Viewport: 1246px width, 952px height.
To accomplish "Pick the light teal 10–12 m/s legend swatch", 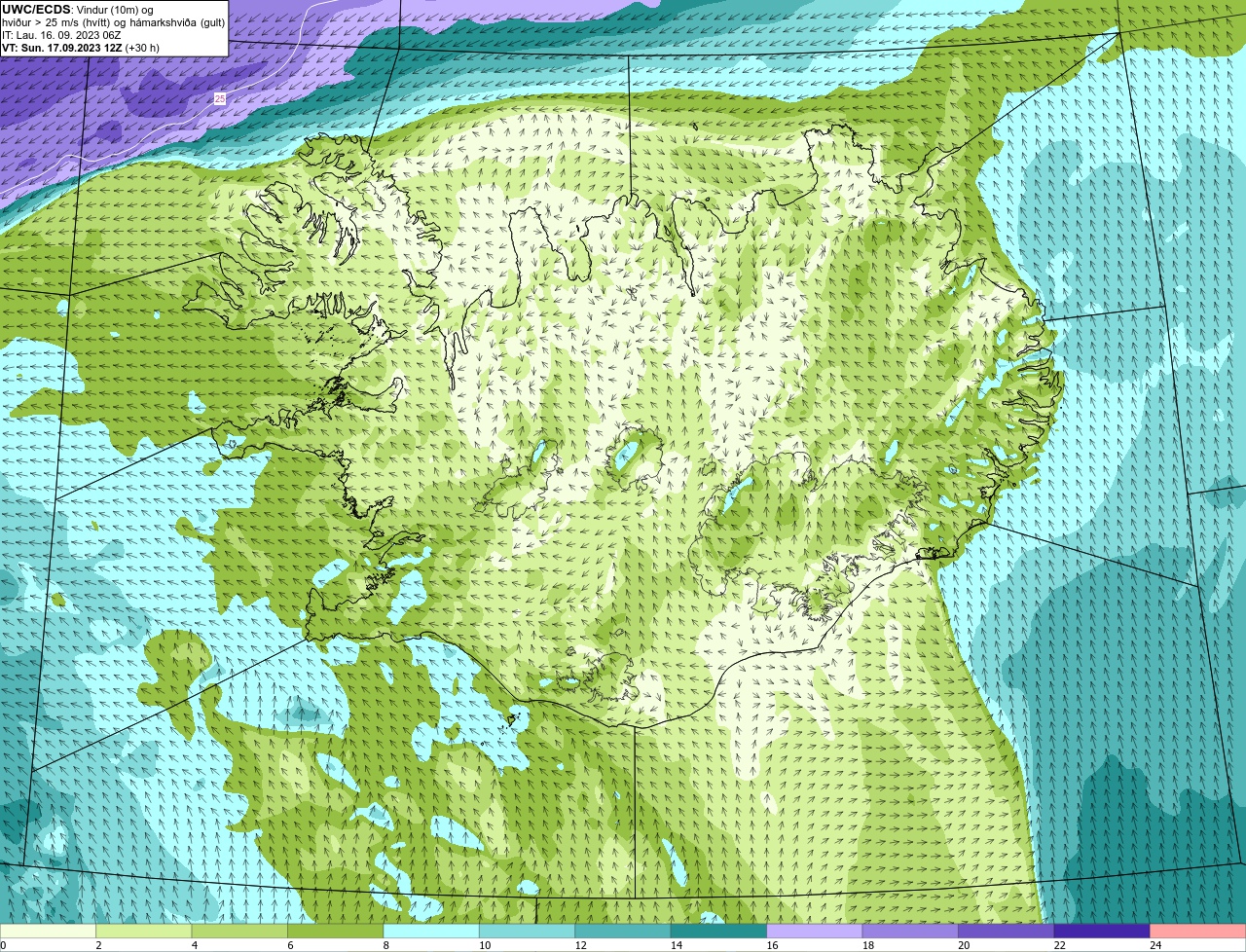I will coord(528,931).
